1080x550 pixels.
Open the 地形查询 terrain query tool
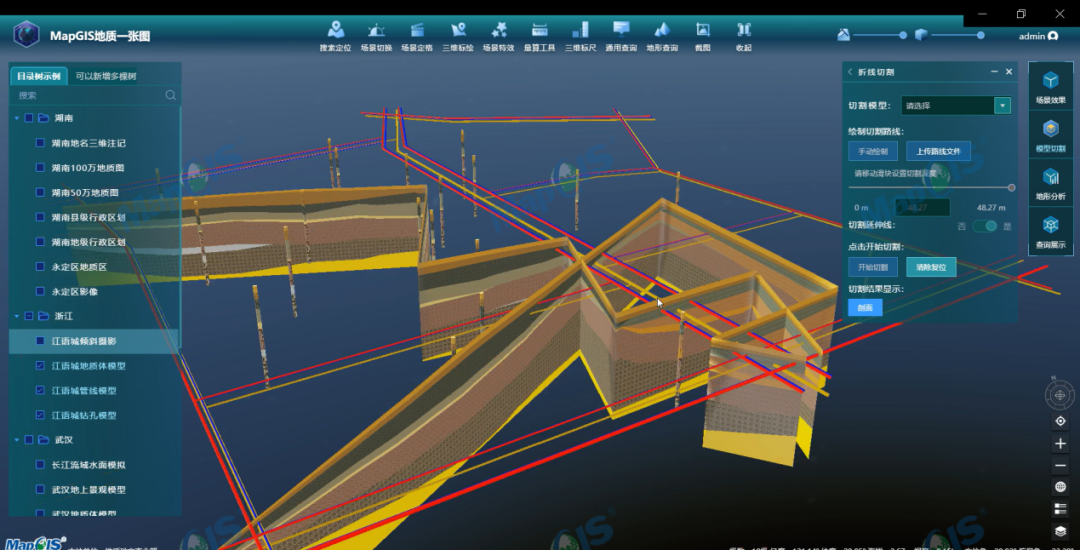point(662,36)
